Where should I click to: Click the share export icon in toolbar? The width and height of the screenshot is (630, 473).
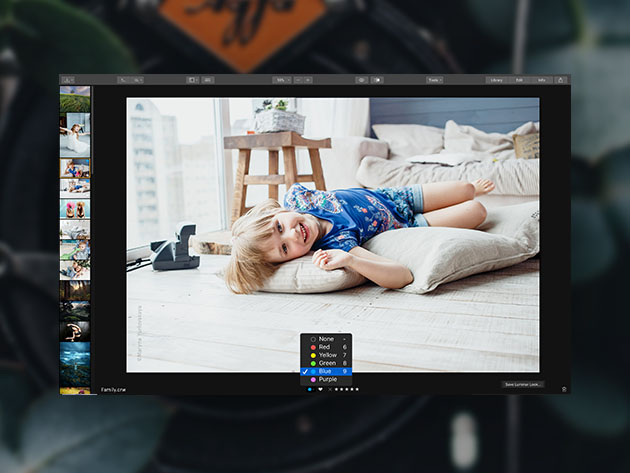point(561,80)
